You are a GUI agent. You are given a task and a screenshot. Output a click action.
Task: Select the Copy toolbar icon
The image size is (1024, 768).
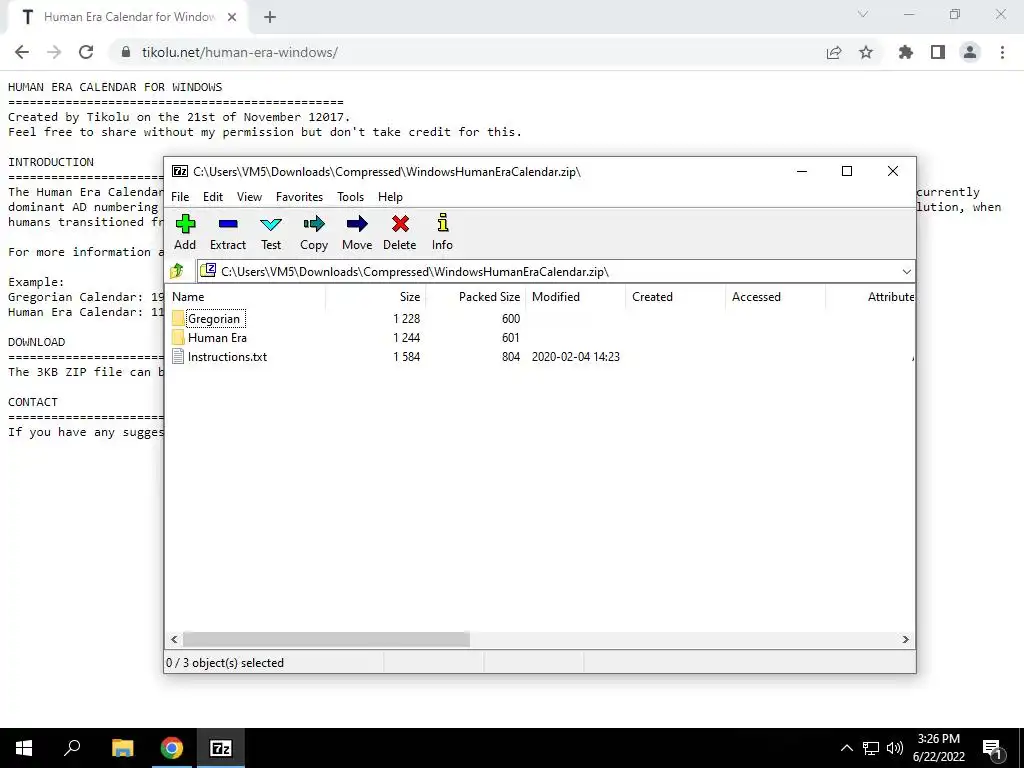(314, 232)
